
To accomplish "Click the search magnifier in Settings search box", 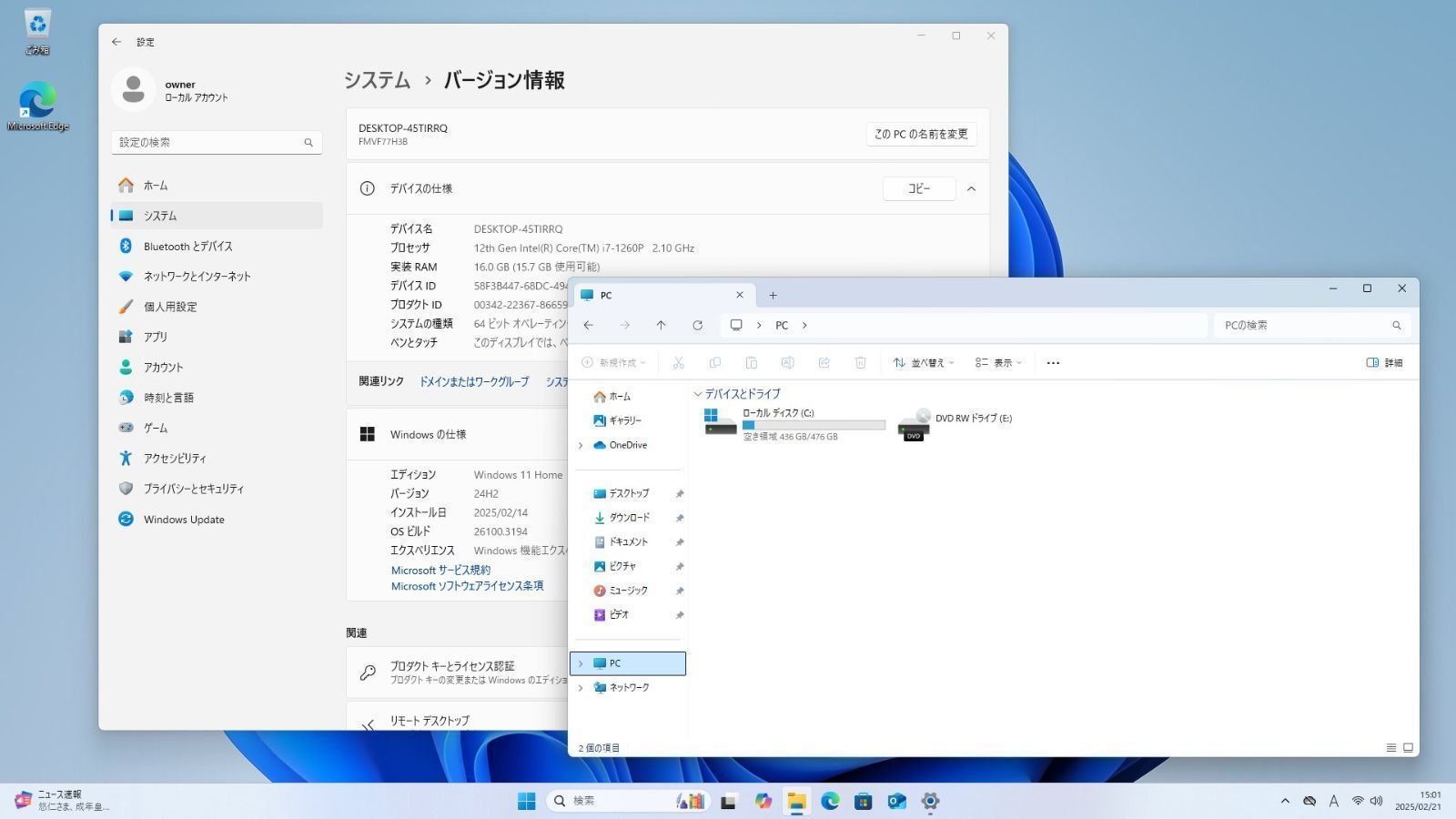I will [x=308, y=143].
